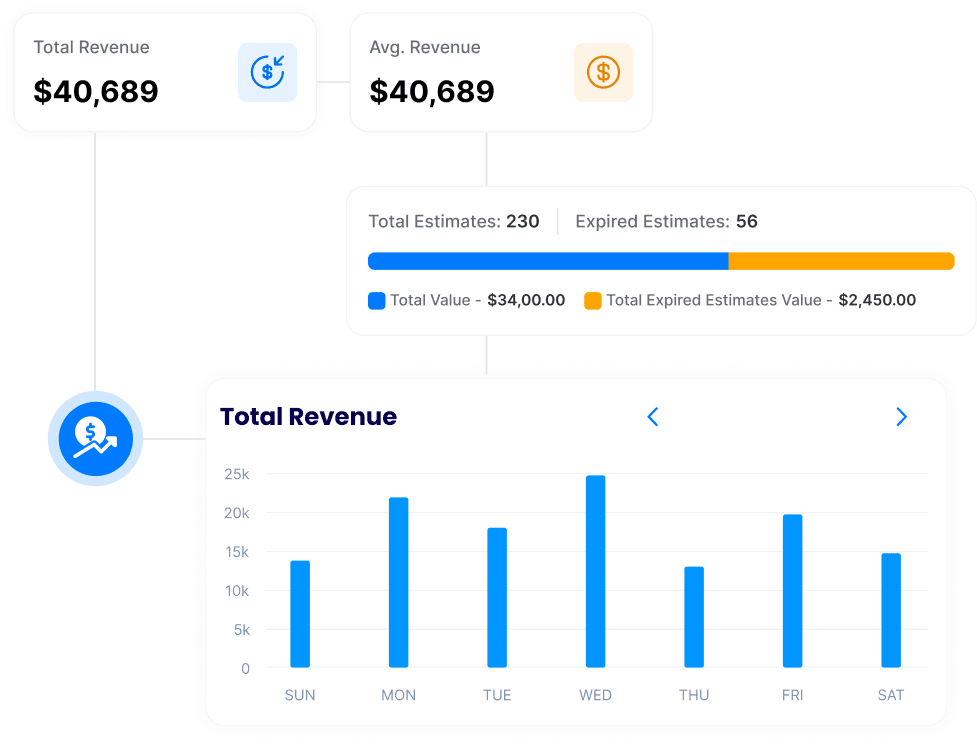Click the $40,689 value under Total Revenue

tap(96, 92)
